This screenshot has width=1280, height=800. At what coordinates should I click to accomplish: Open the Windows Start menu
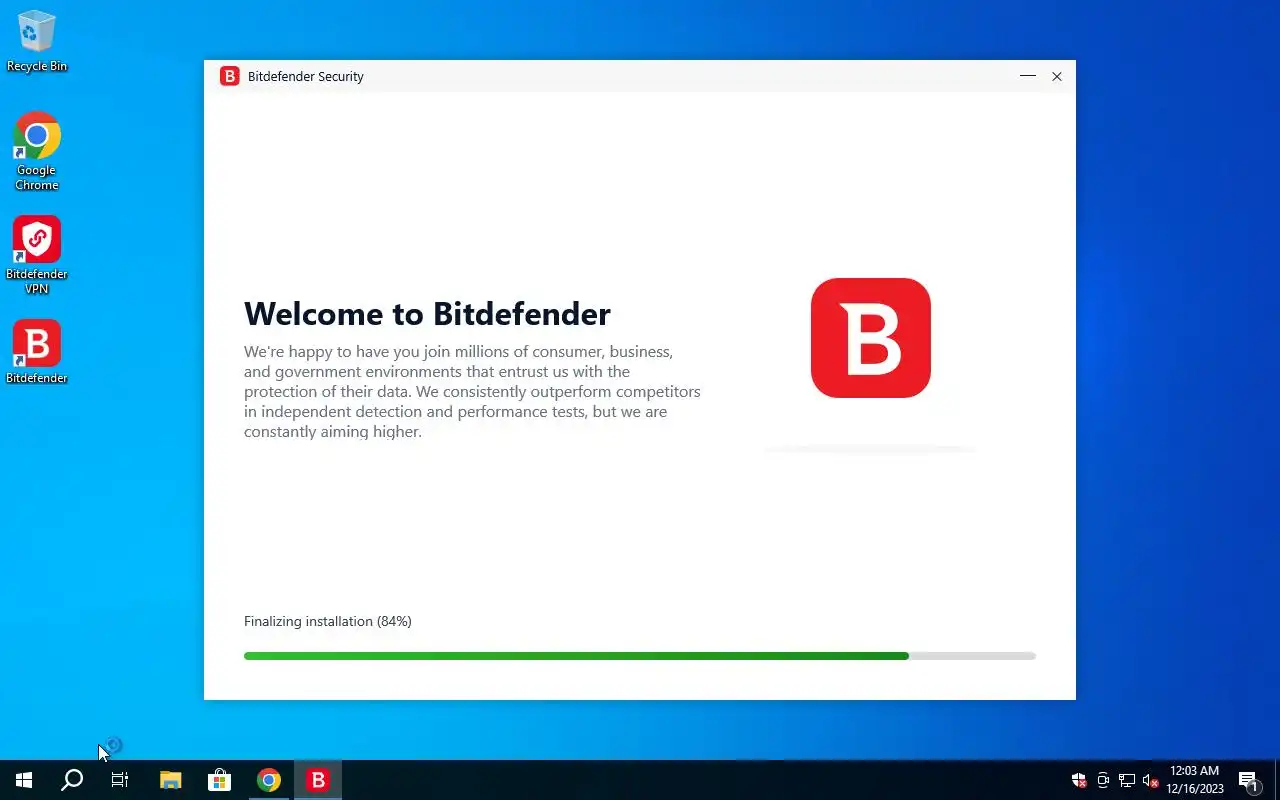pos(24,780)
